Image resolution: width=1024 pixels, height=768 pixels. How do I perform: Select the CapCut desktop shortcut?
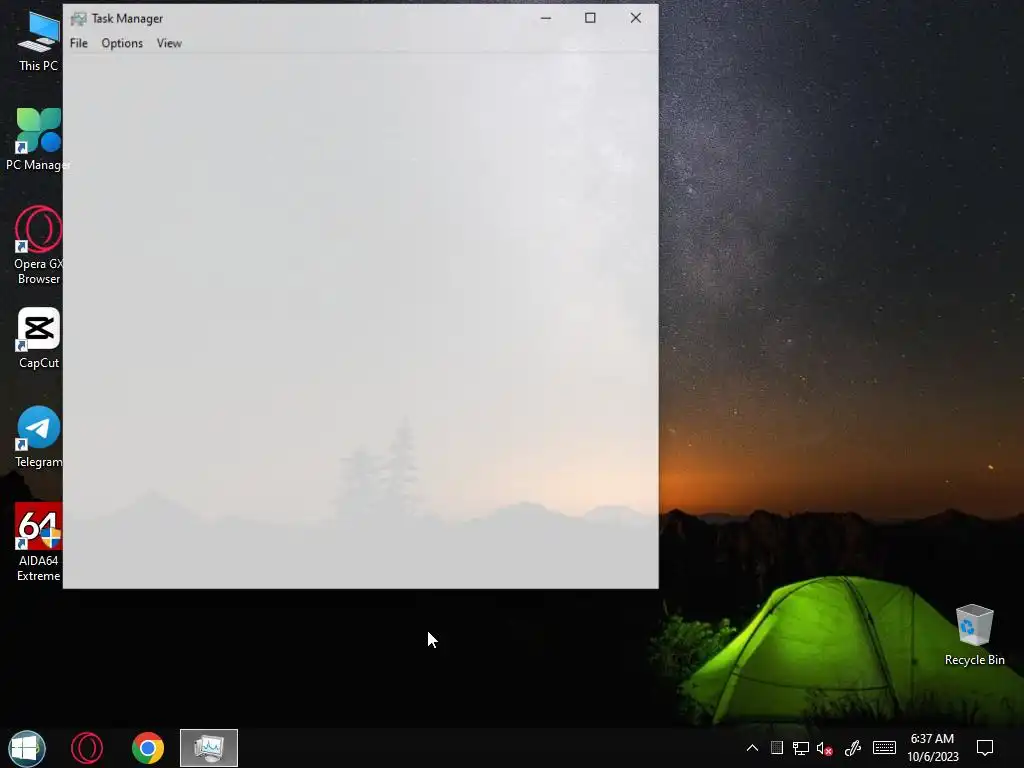pyautogui.click(x=38, y=338)
